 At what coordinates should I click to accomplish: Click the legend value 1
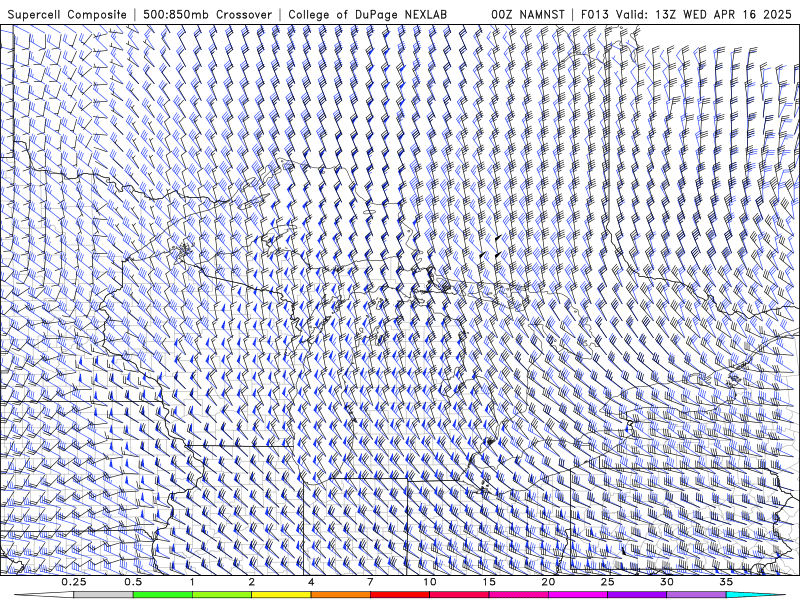pos(192,582)
